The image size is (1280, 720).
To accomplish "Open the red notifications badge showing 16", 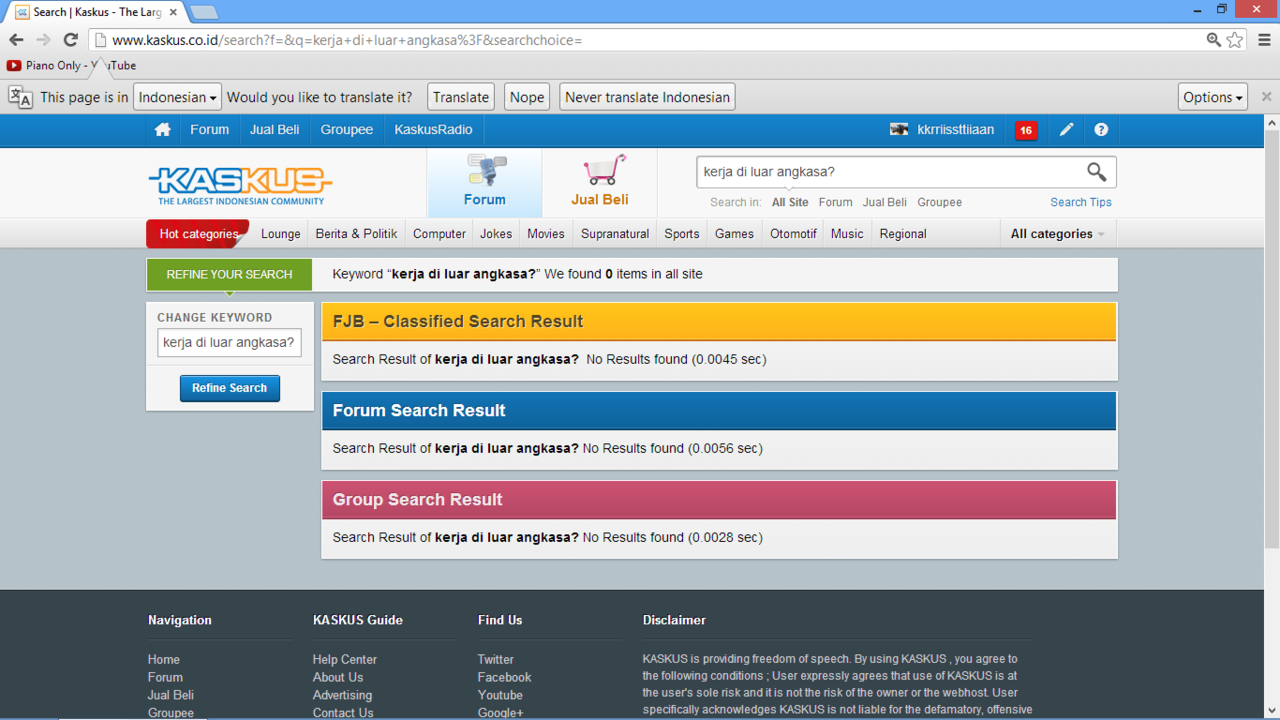I will point(1026,130).
